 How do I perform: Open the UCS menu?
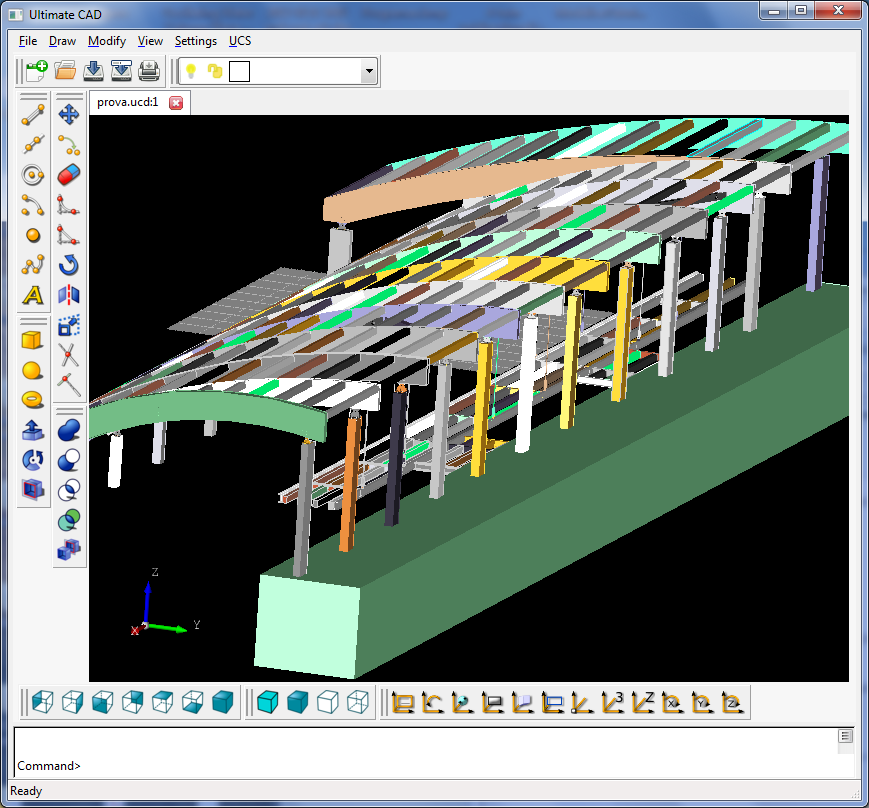coord(240,41)
